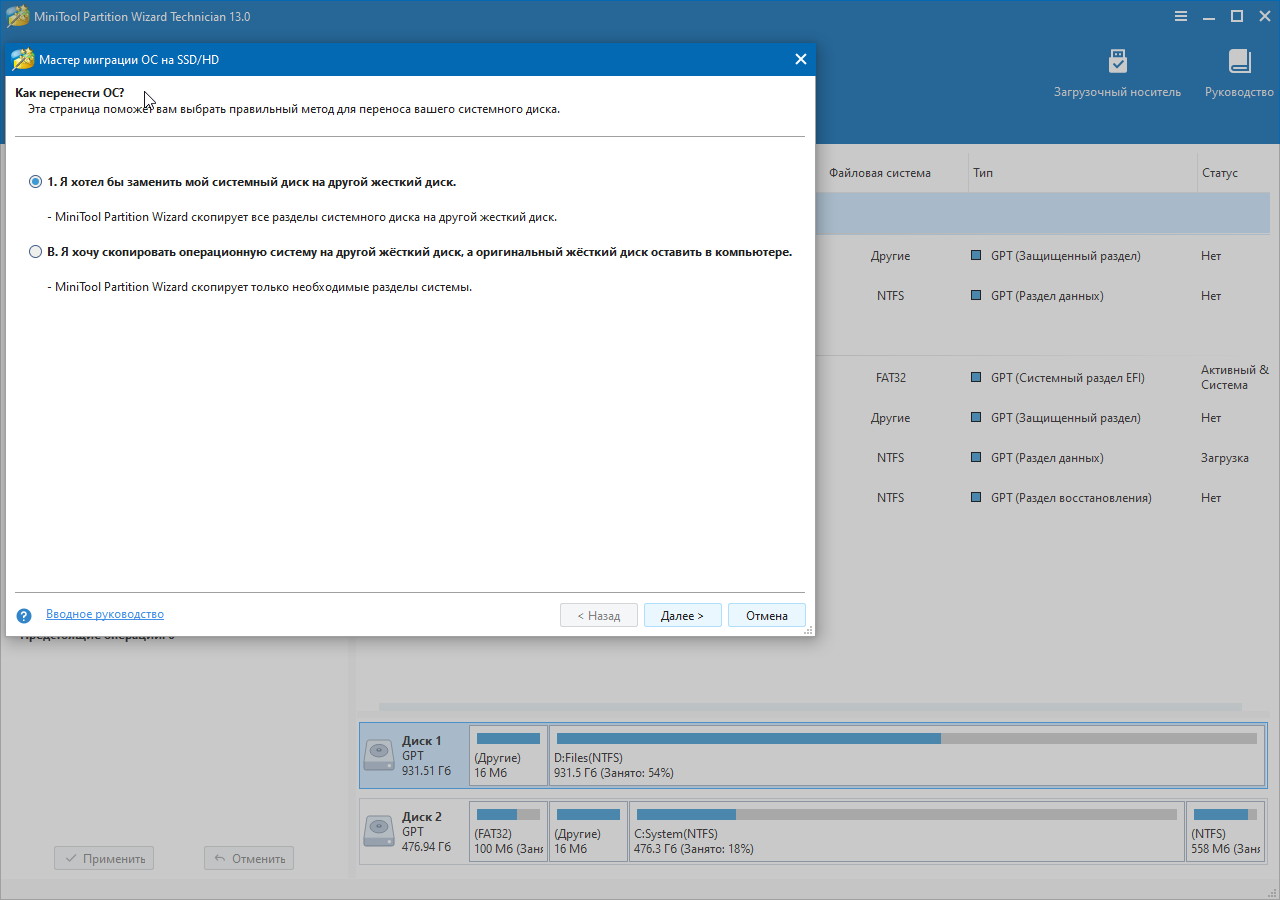Select the C:System(NTFS) partition bar
This screenshot has height=900, width=1280.
coord(906,832)
